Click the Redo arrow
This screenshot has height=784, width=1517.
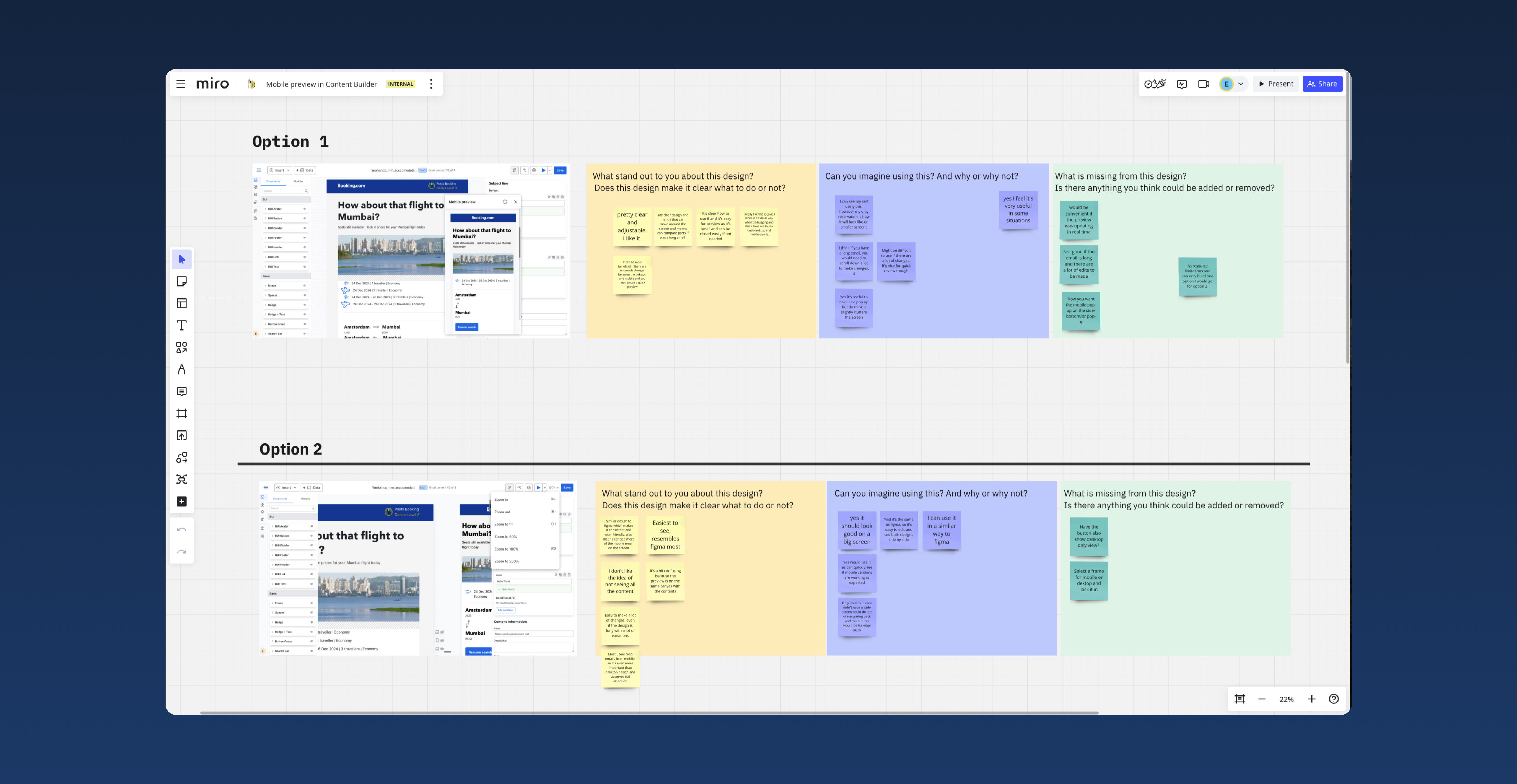[x=182, y=552]
